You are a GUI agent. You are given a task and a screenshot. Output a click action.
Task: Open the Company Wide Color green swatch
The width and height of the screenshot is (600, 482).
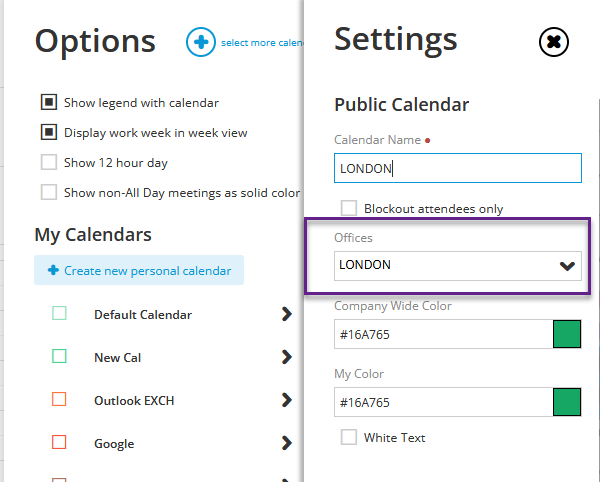point(567,334)
